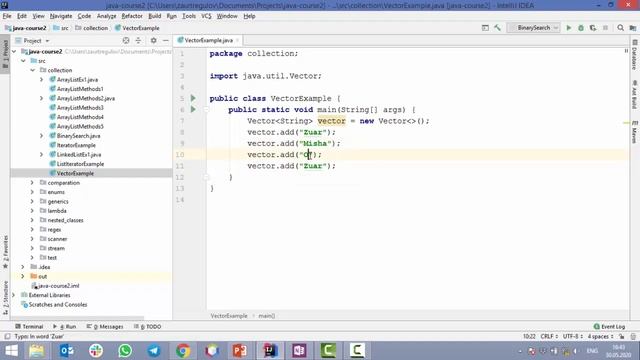Open the CRLF line separator selector

[x=549, y=336]
